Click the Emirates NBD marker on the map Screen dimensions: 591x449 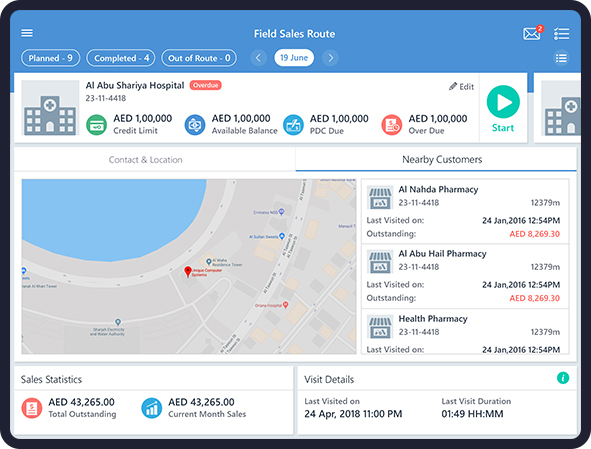click(x=281, y=212)
